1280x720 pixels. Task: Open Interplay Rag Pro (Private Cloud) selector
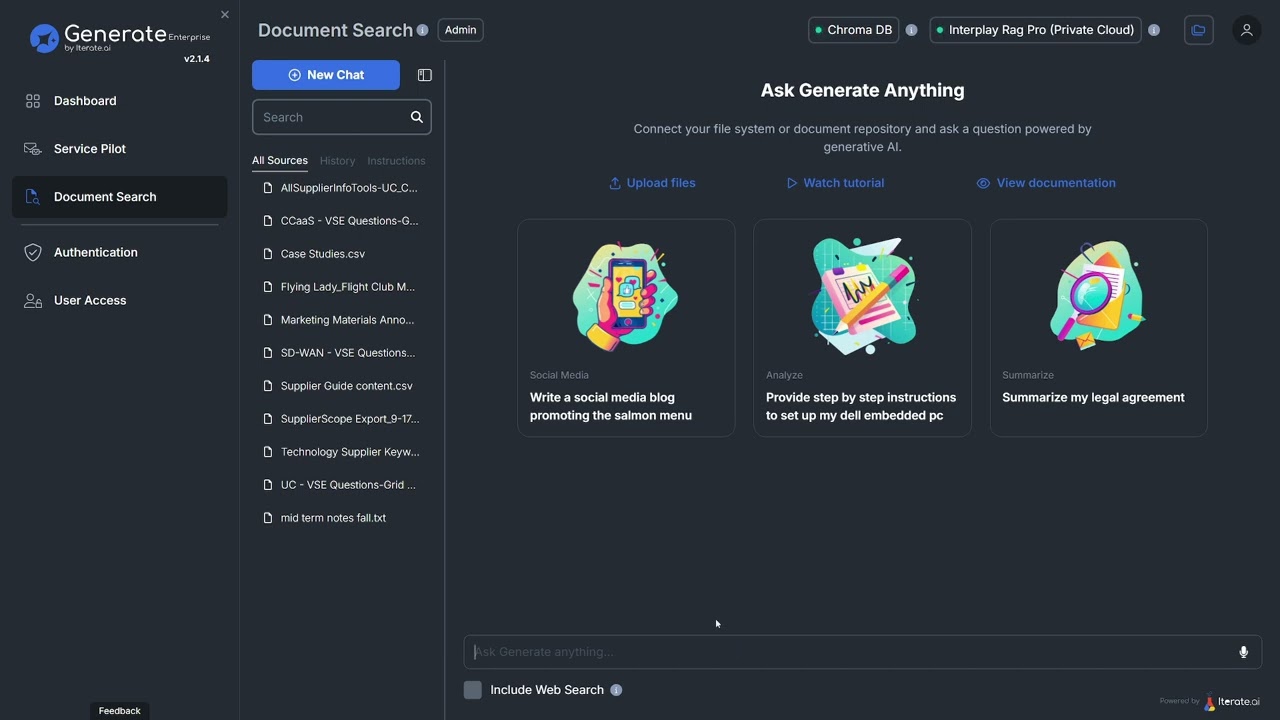coord(1035,30)
